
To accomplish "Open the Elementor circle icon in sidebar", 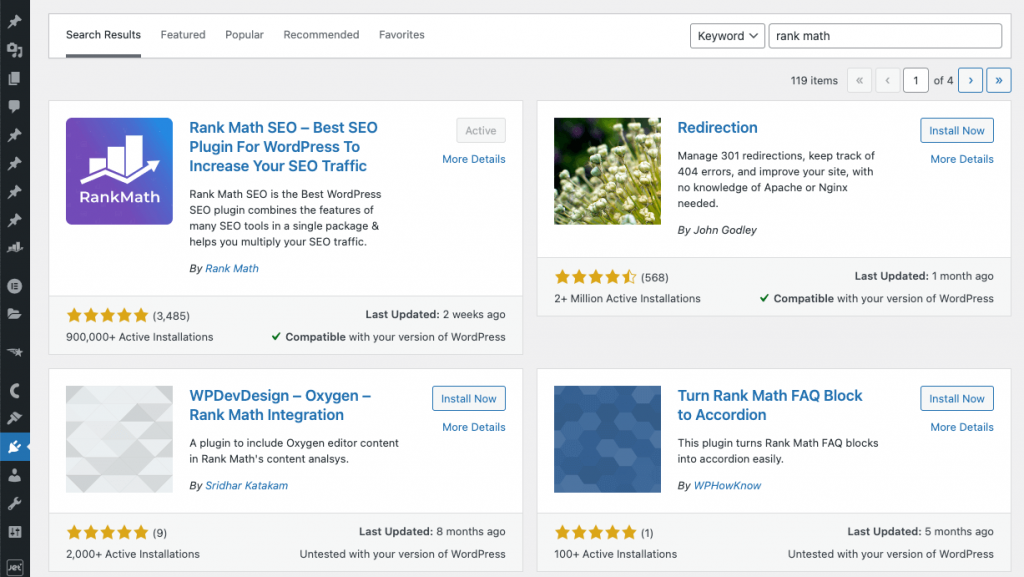I will click(14, 286).
